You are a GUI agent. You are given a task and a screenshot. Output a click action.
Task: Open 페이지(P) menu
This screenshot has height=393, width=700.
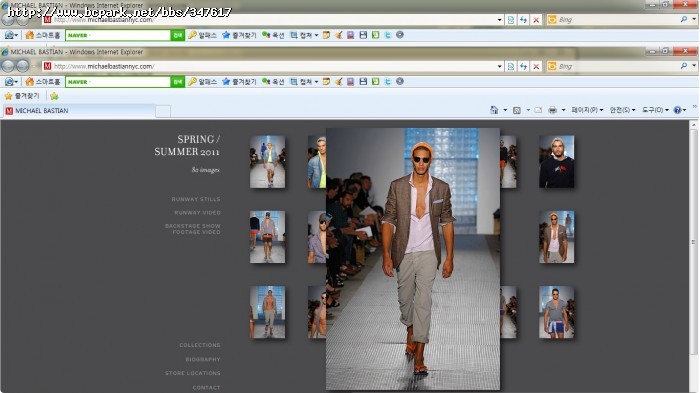point(587,110)
